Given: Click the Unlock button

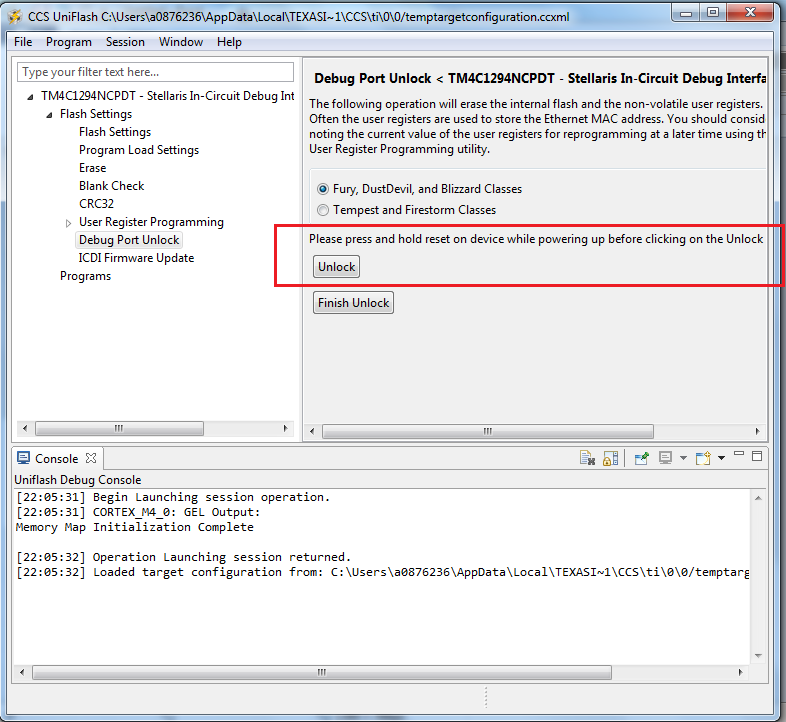Looking at the screenshot, I should pos(336,267).
